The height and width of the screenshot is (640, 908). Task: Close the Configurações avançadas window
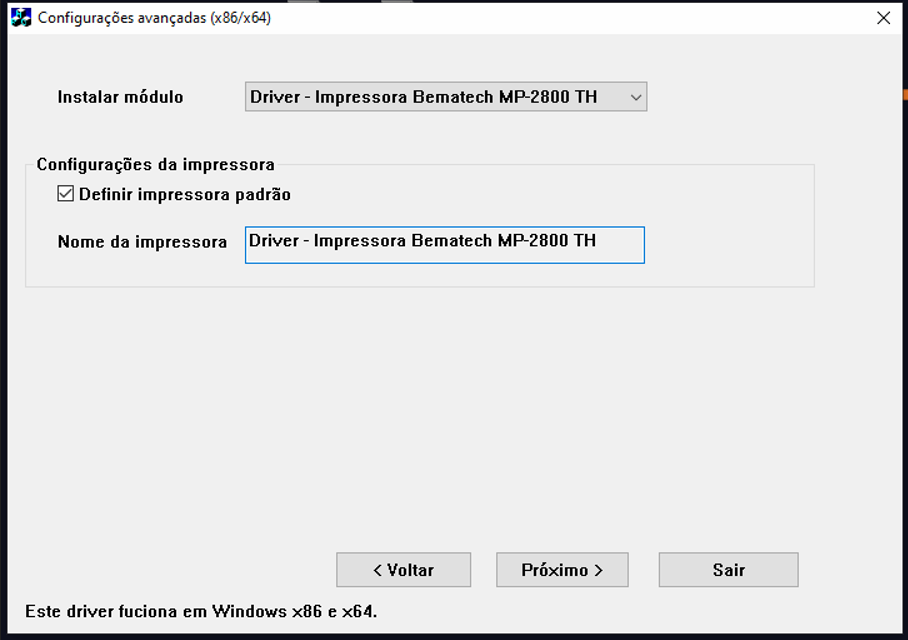tap(884, 18)
